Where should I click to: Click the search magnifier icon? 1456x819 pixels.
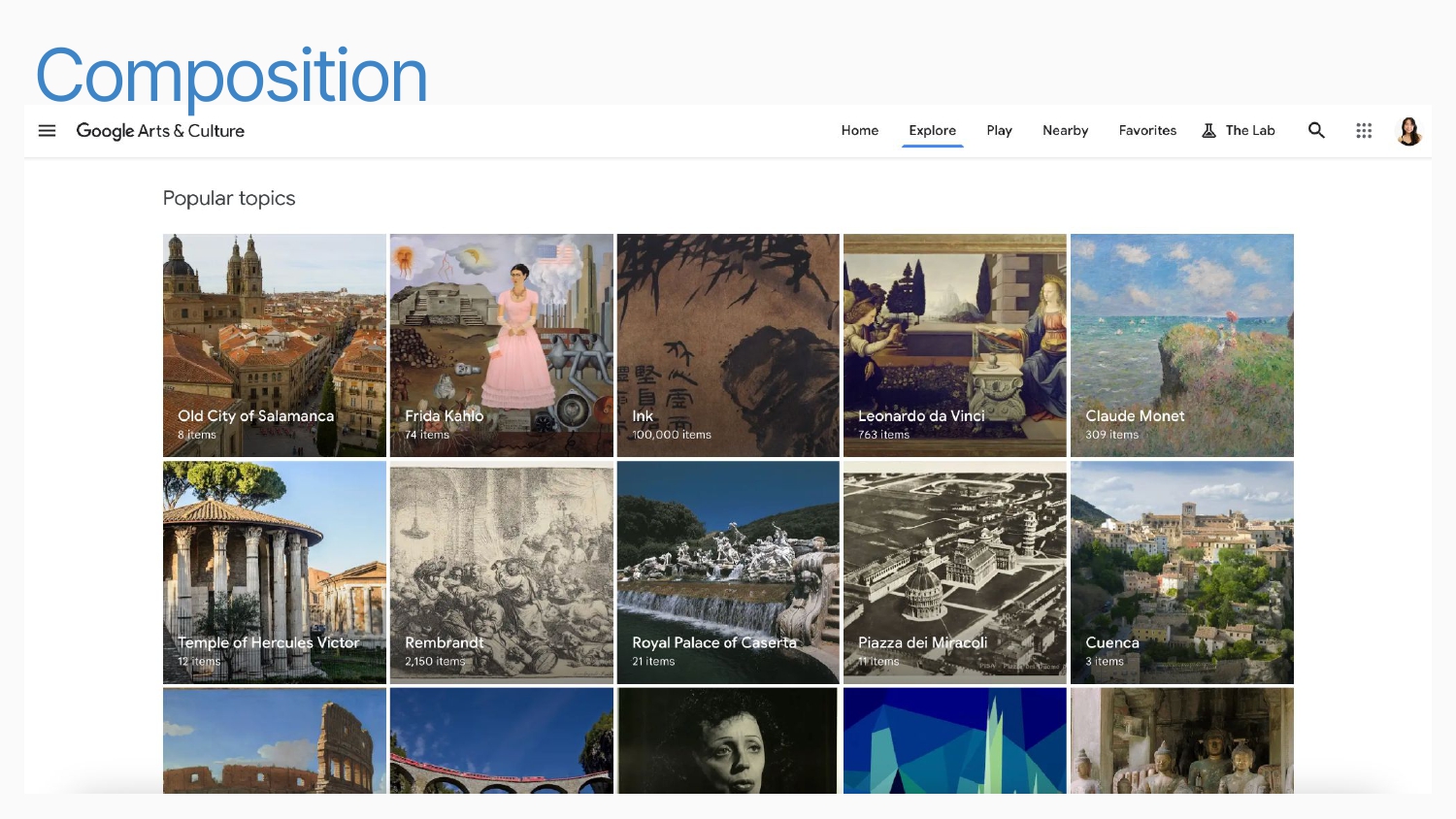pyautogui.click(x=1316, y=130)
